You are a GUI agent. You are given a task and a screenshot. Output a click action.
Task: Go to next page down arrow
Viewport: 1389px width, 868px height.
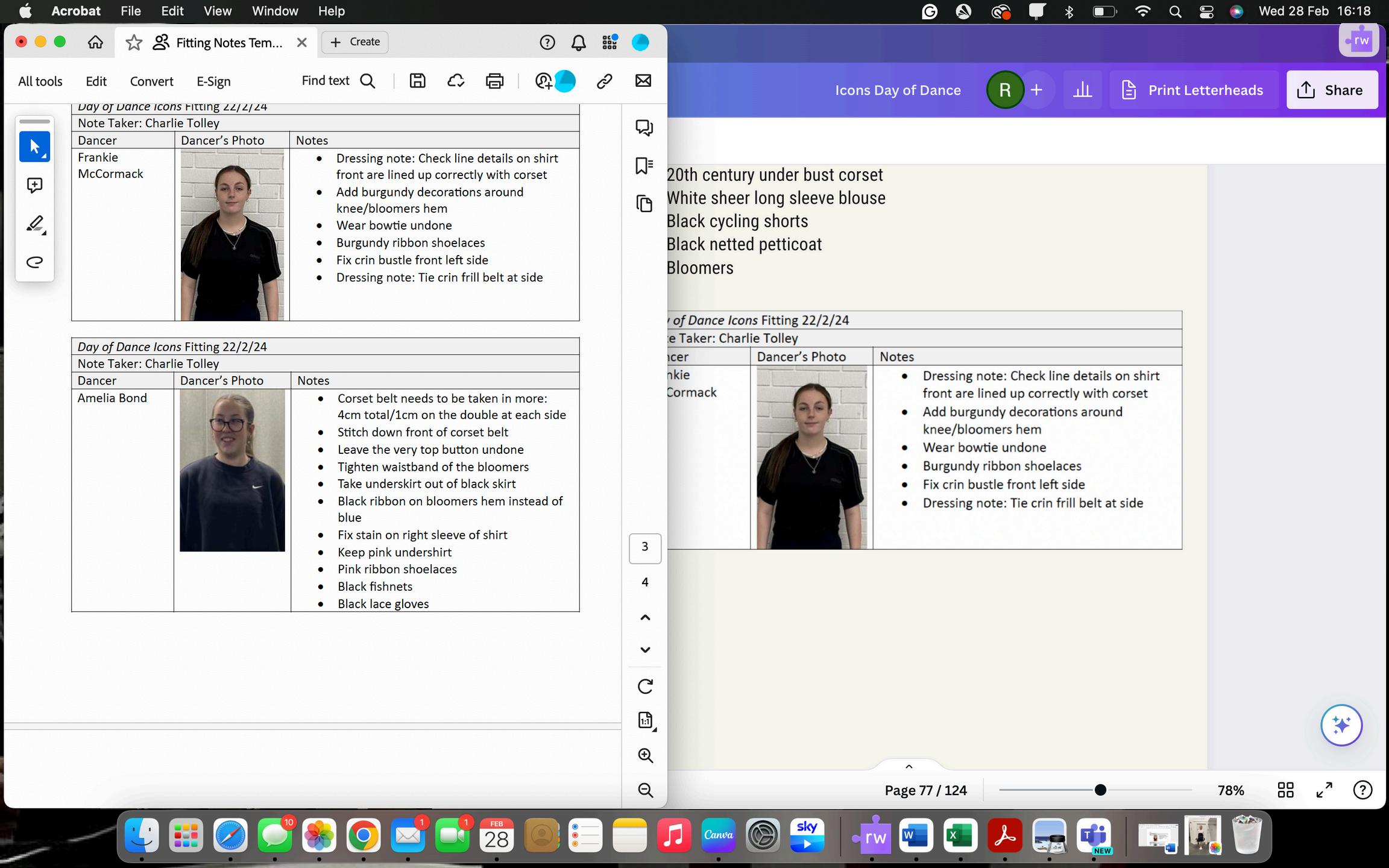(645, 650)
